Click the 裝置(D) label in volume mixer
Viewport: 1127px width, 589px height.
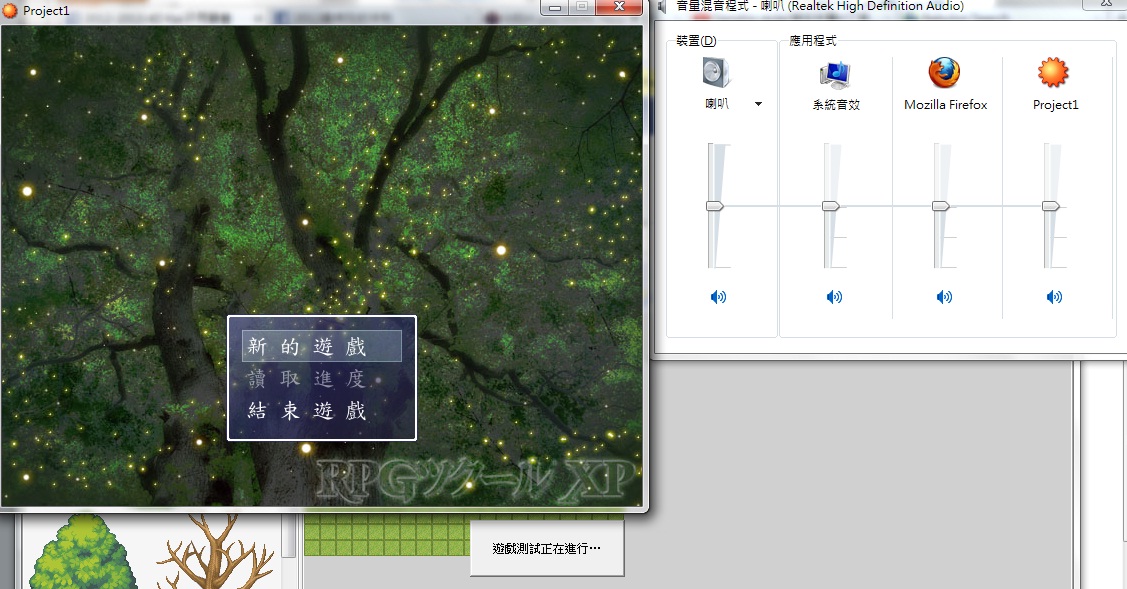click(x=696, y=41)
